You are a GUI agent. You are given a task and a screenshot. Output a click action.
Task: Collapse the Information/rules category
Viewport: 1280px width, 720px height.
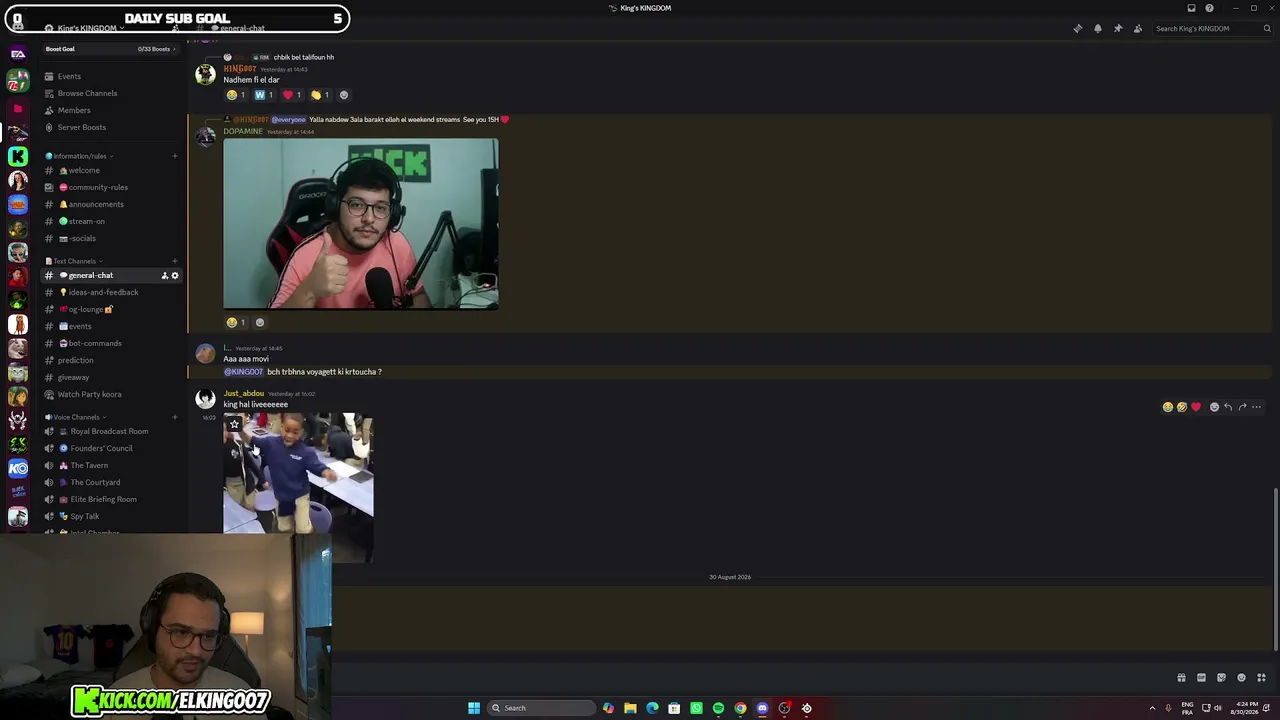point(80,156)
